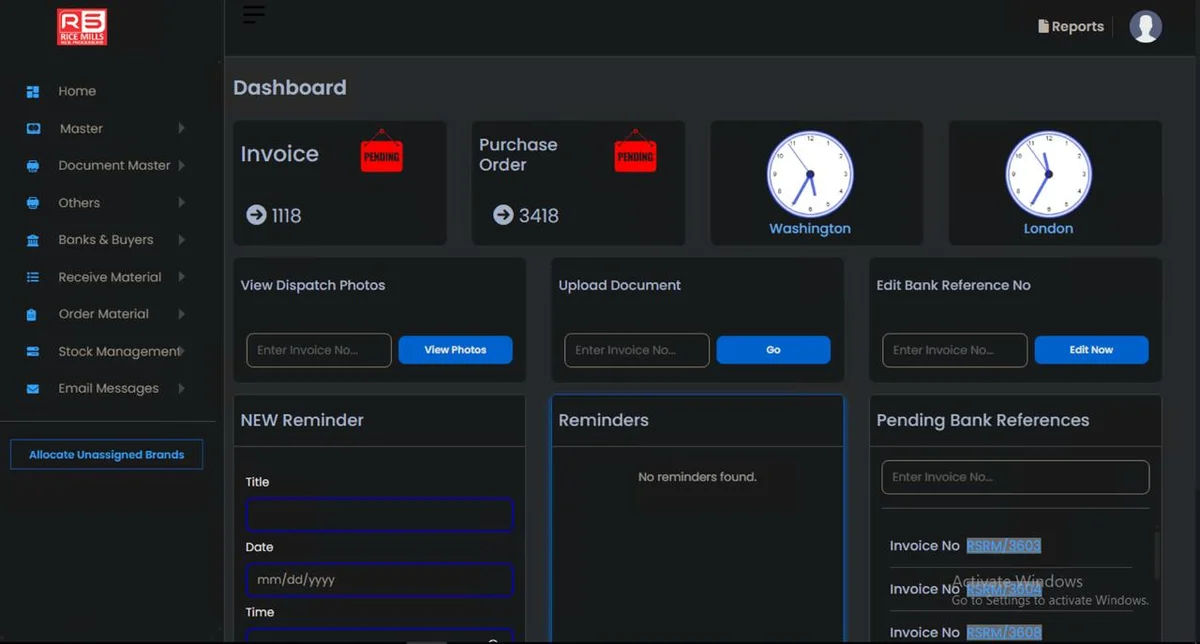Expand the Order Material submenu arrow
The width and height of the screenshot is (1200, 644).
181,314
